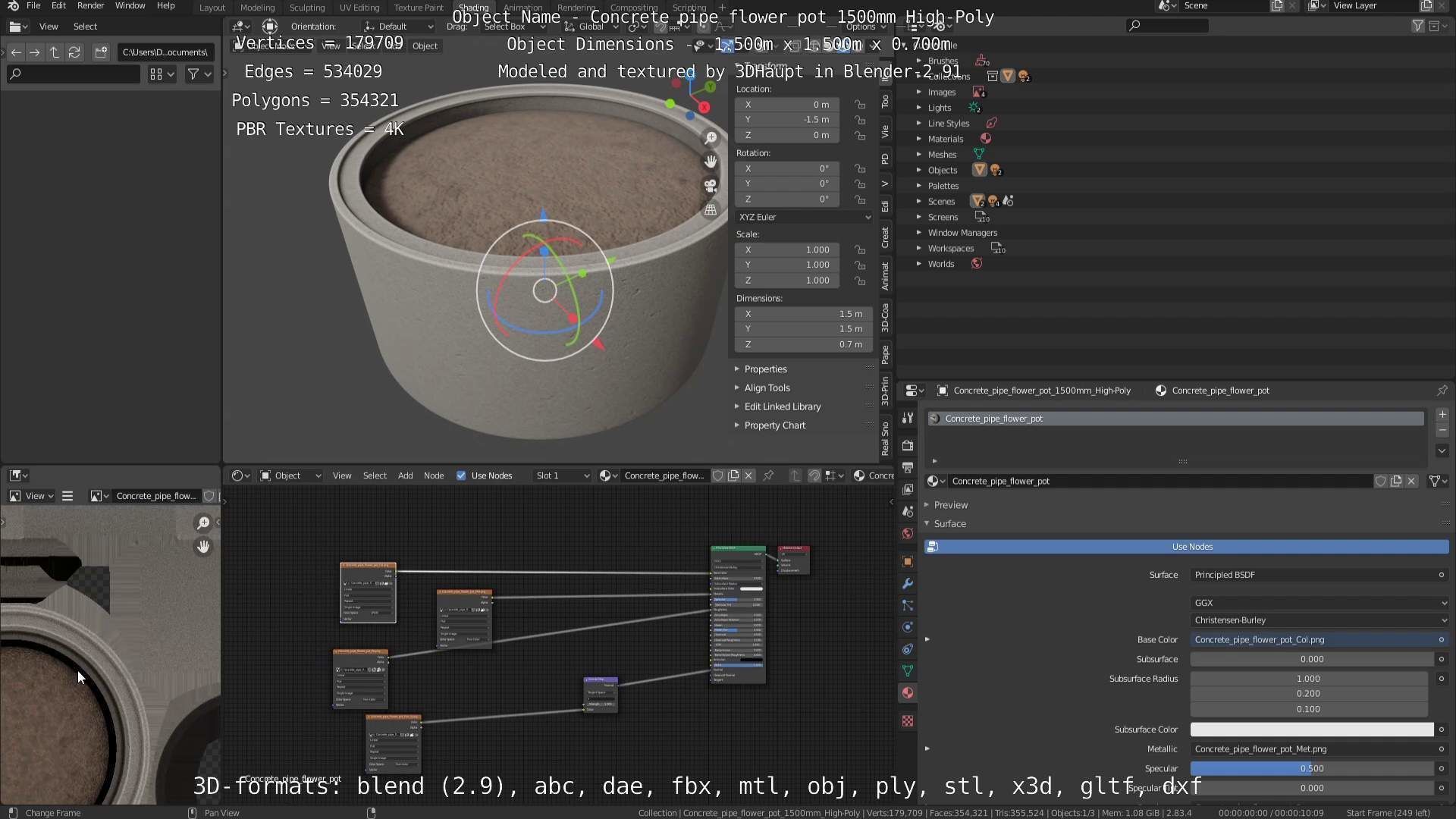This screenshot has width=1456, height=819.
Task: Switch perspective/orthographic view grid icon
Action: click(711, 210)
